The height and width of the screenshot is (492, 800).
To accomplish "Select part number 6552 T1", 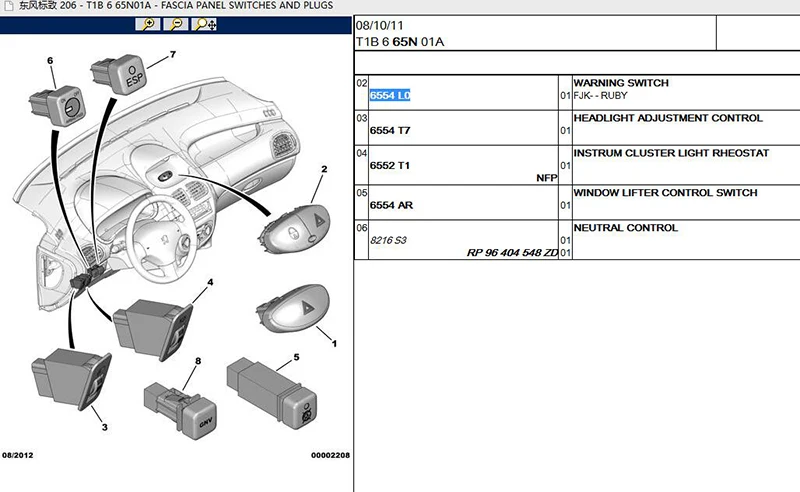I will tap(390, 165).
